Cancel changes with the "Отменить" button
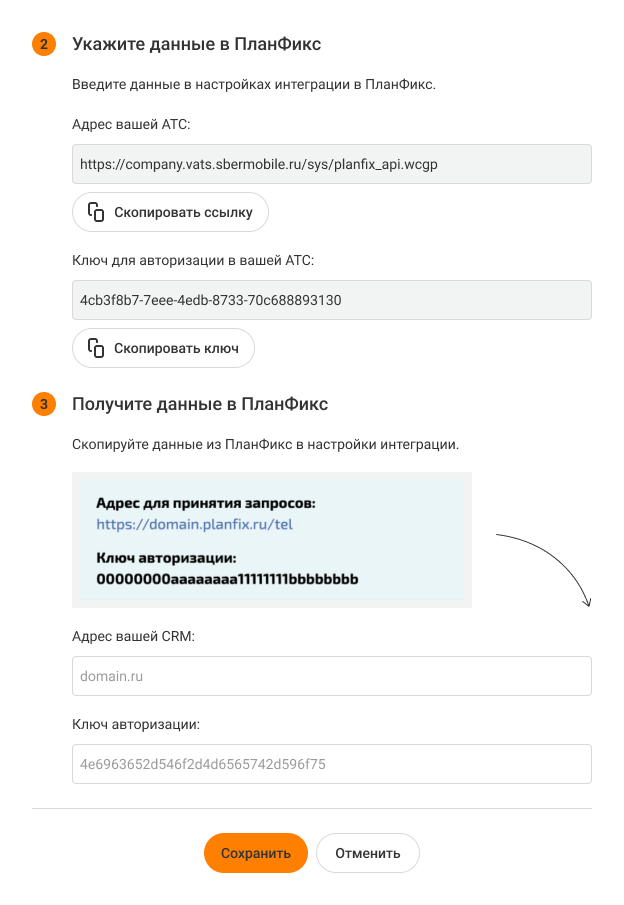The height and width of the screenshot is (905, 624). point(368,853)
